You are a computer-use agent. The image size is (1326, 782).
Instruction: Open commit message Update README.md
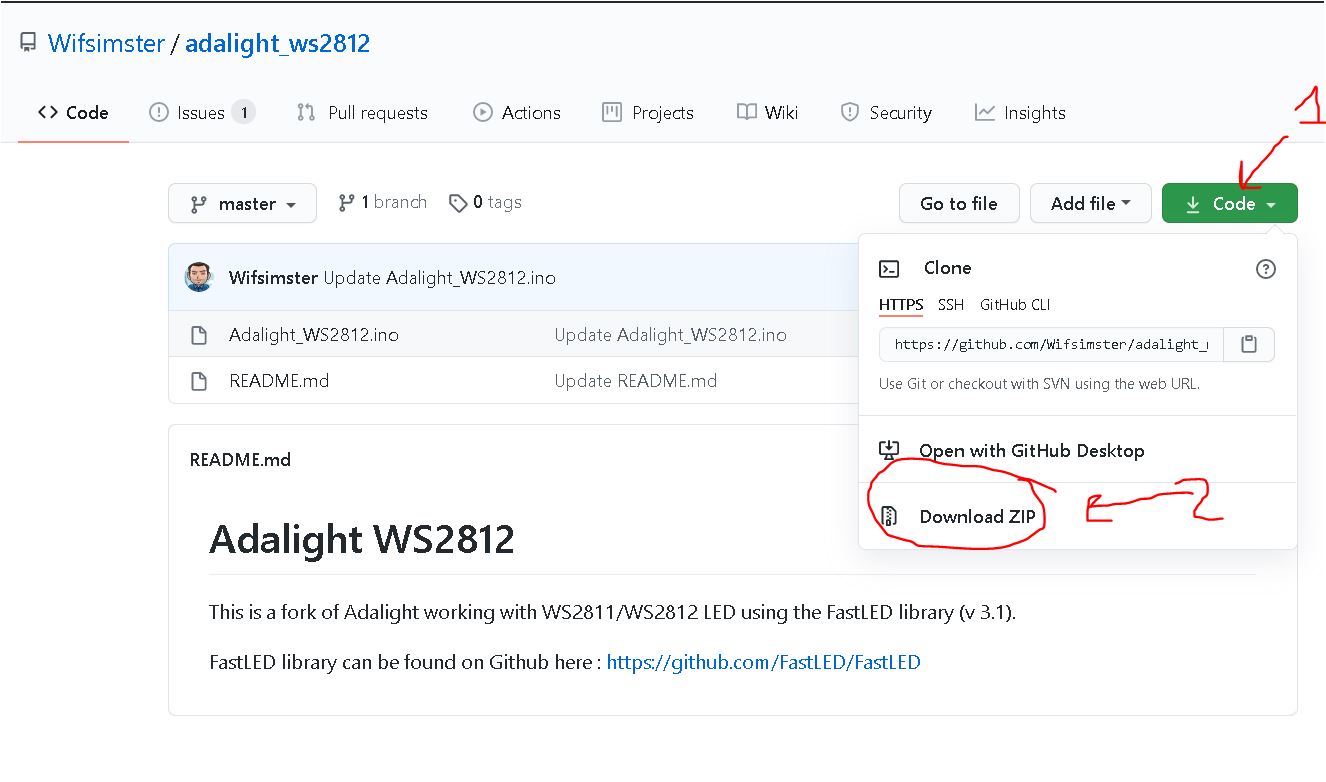pyautogui.click(x=635, y=381)
